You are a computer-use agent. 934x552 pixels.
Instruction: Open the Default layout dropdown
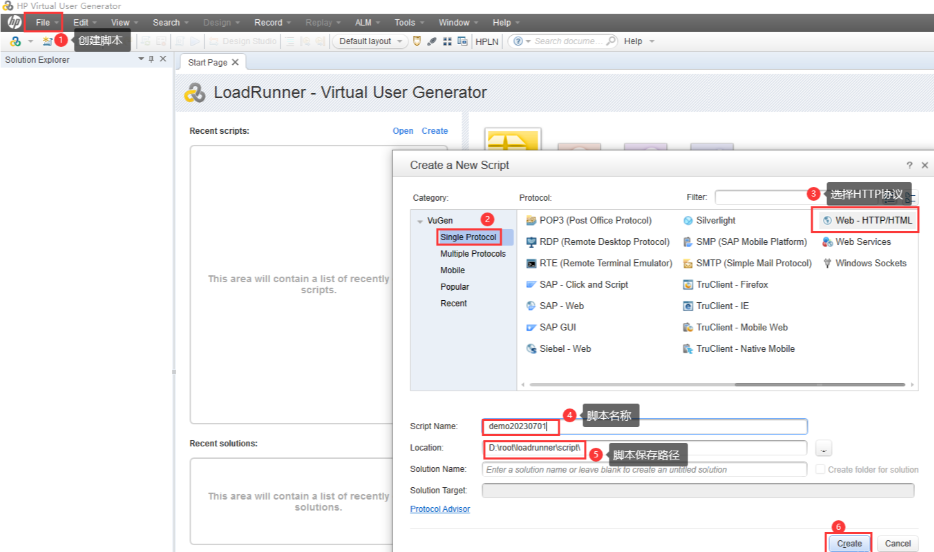tap(370, 41)
